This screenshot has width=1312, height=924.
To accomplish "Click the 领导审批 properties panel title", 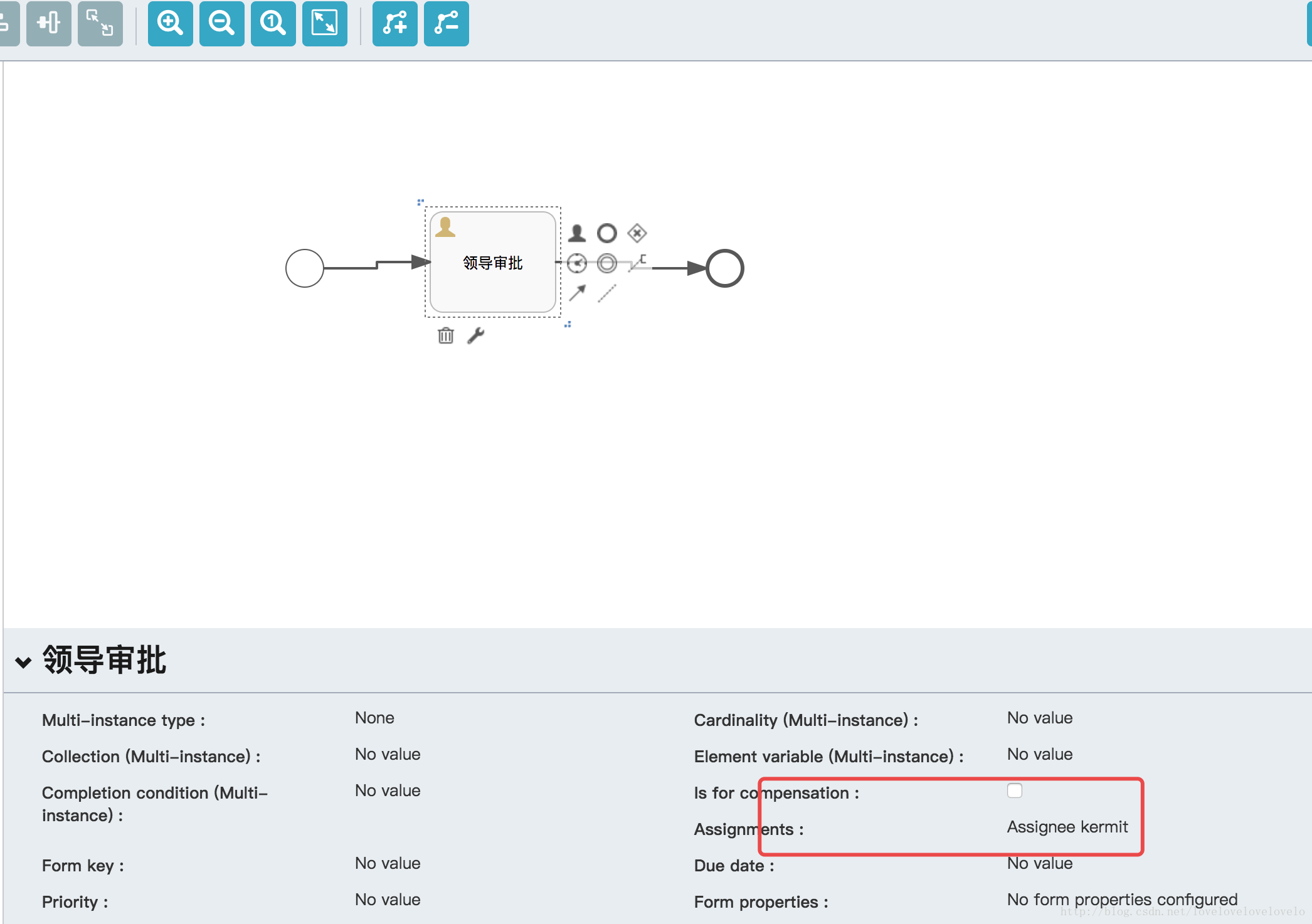I will [x=104, y=660].
